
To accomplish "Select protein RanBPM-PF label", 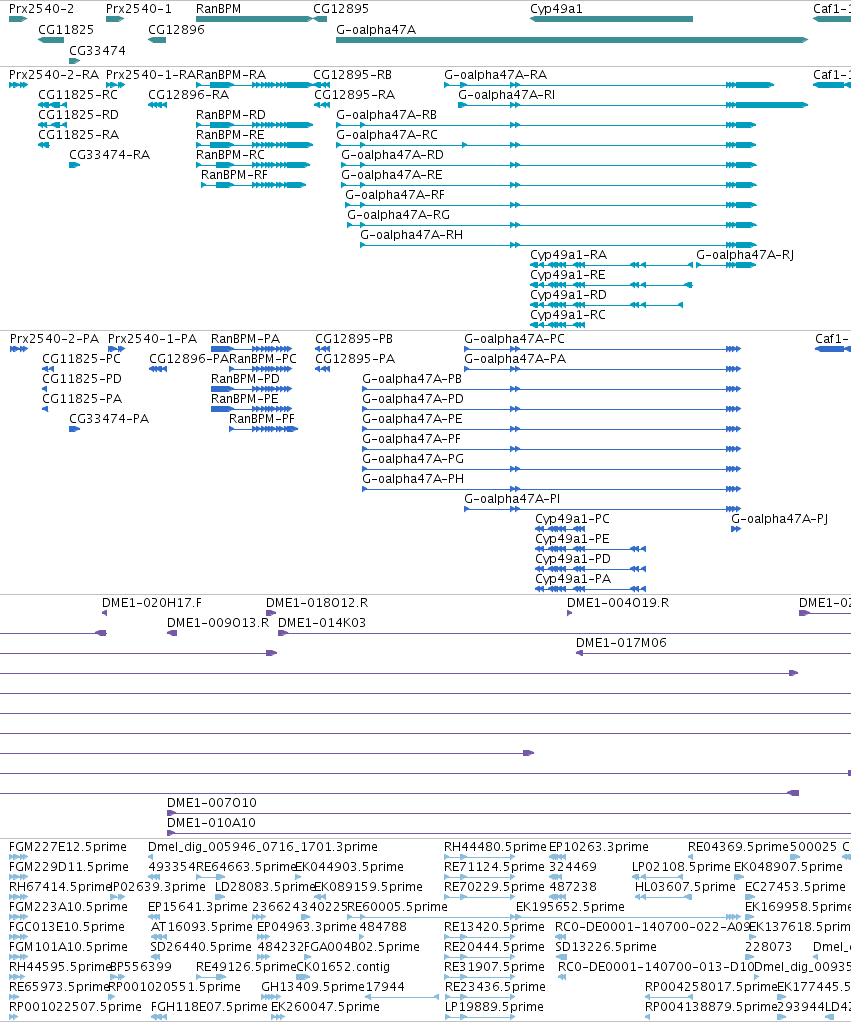I will (262, 419).
